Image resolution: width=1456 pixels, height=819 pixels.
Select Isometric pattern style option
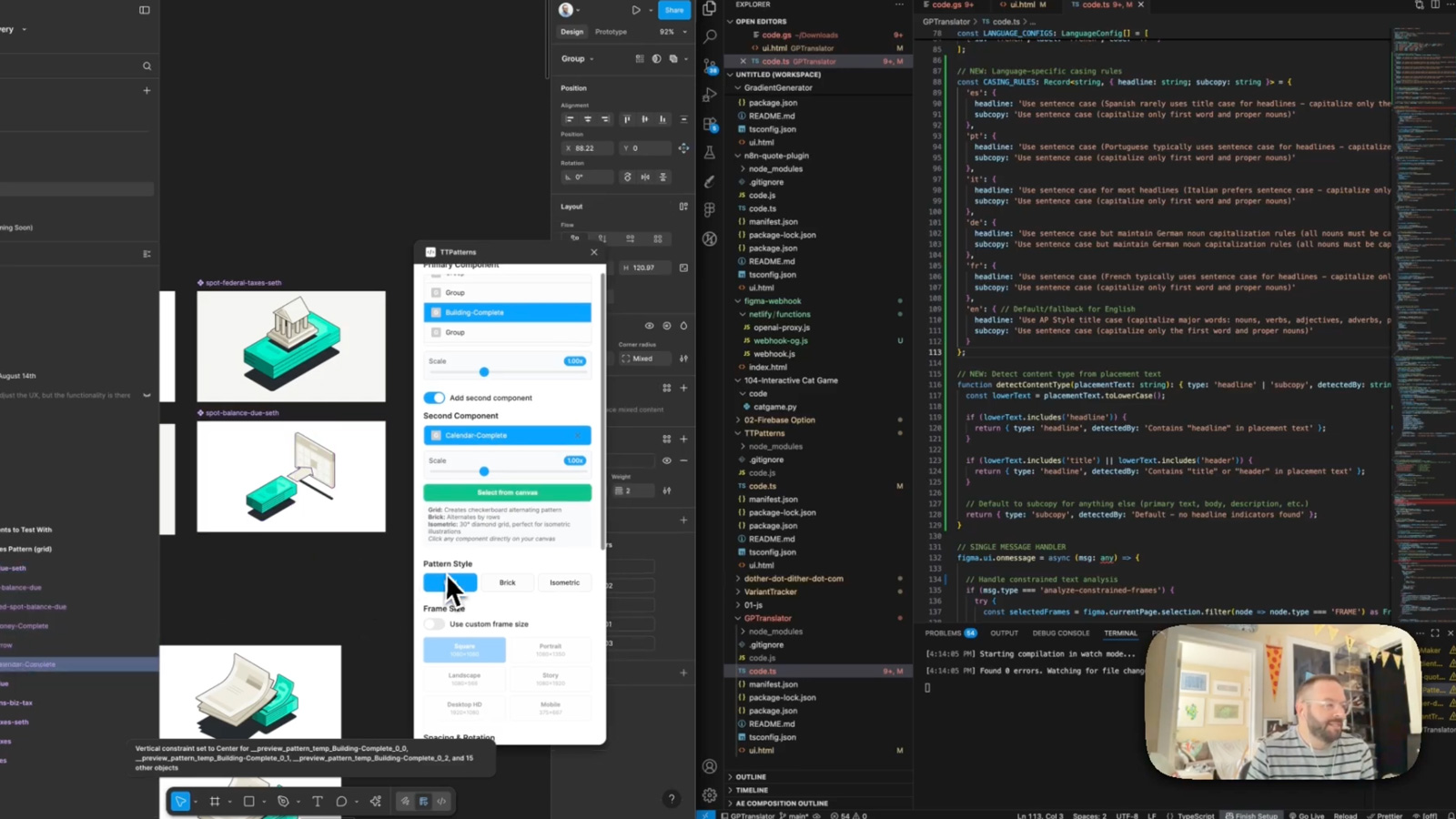[564, 582]
